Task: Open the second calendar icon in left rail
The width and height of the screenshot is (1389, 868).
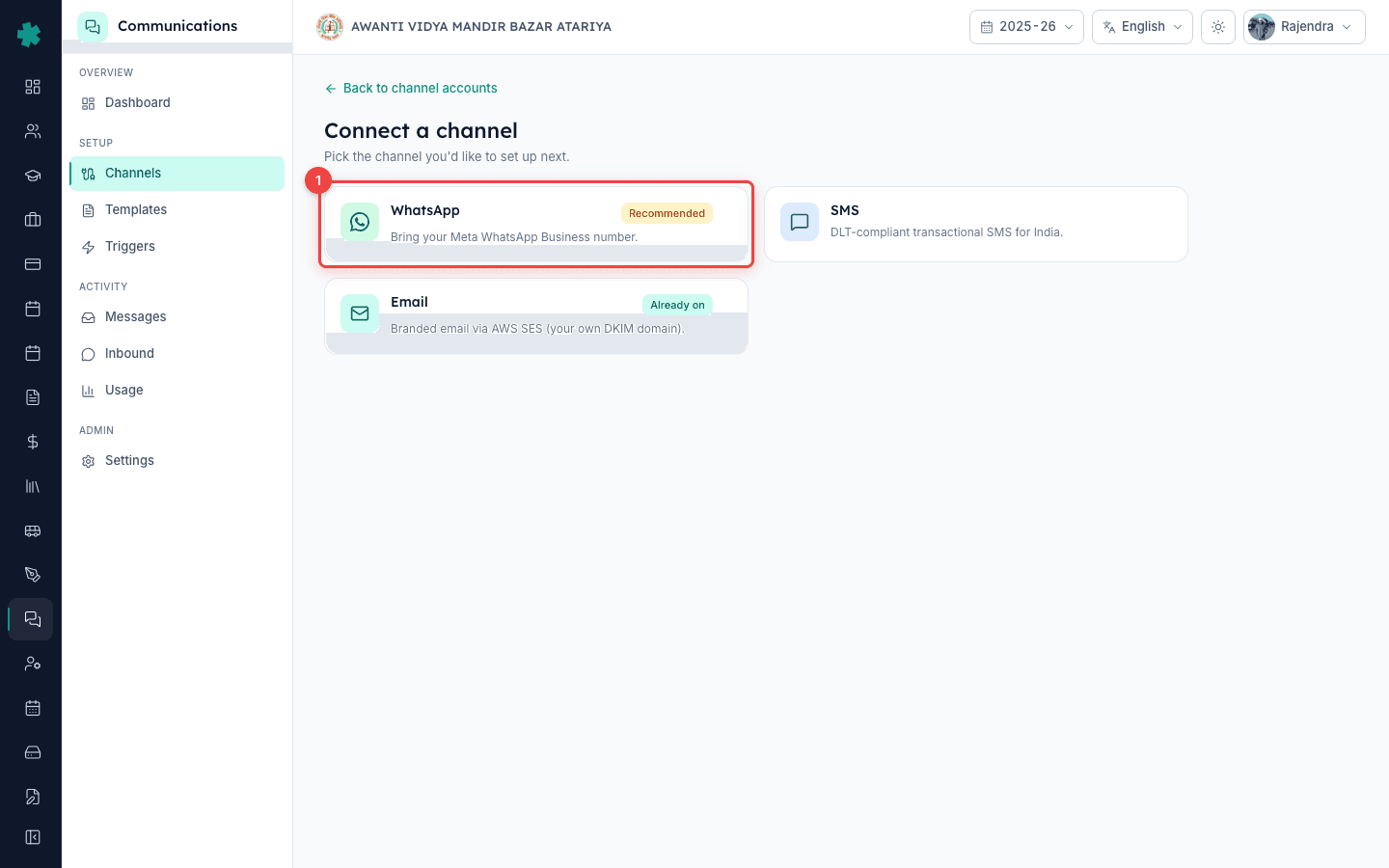Action: [x=33, y=353]
